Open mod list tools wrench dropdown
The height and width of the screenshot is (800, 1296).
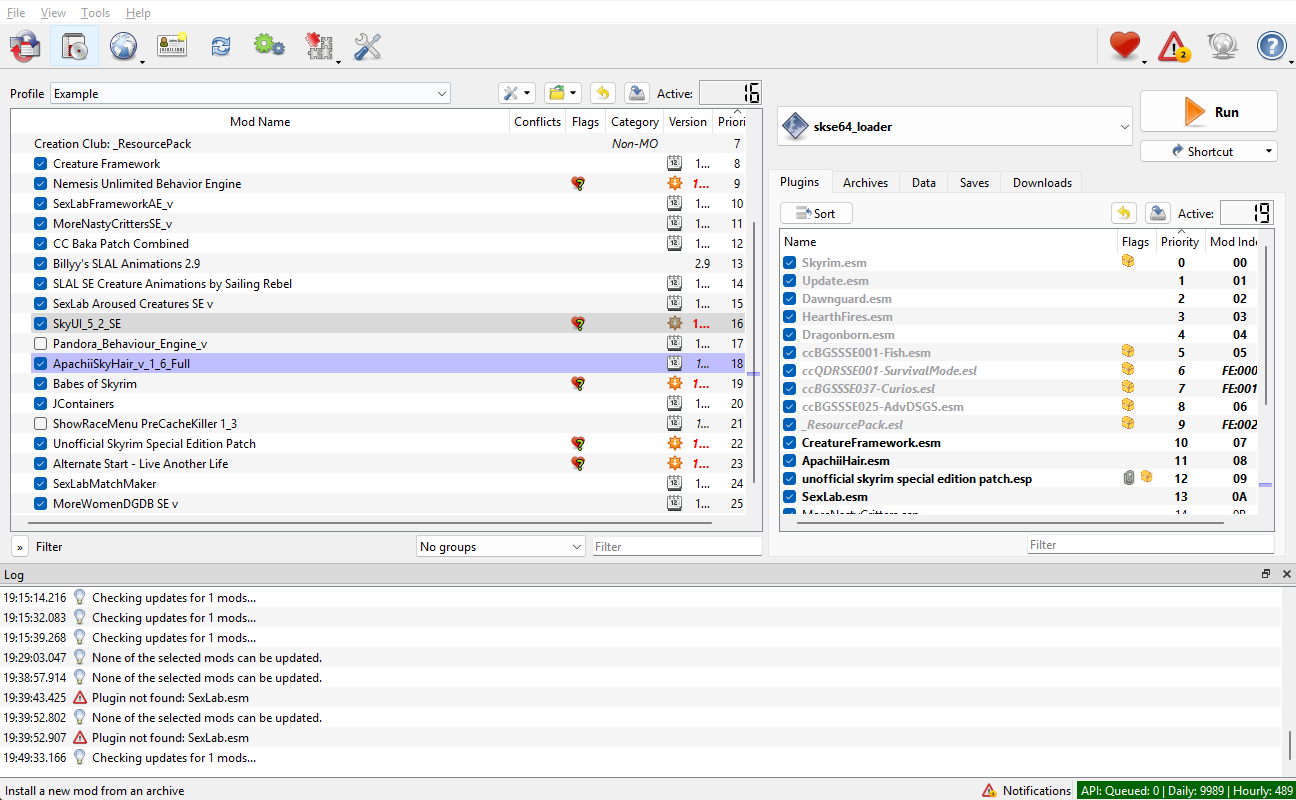click(517, 93)
